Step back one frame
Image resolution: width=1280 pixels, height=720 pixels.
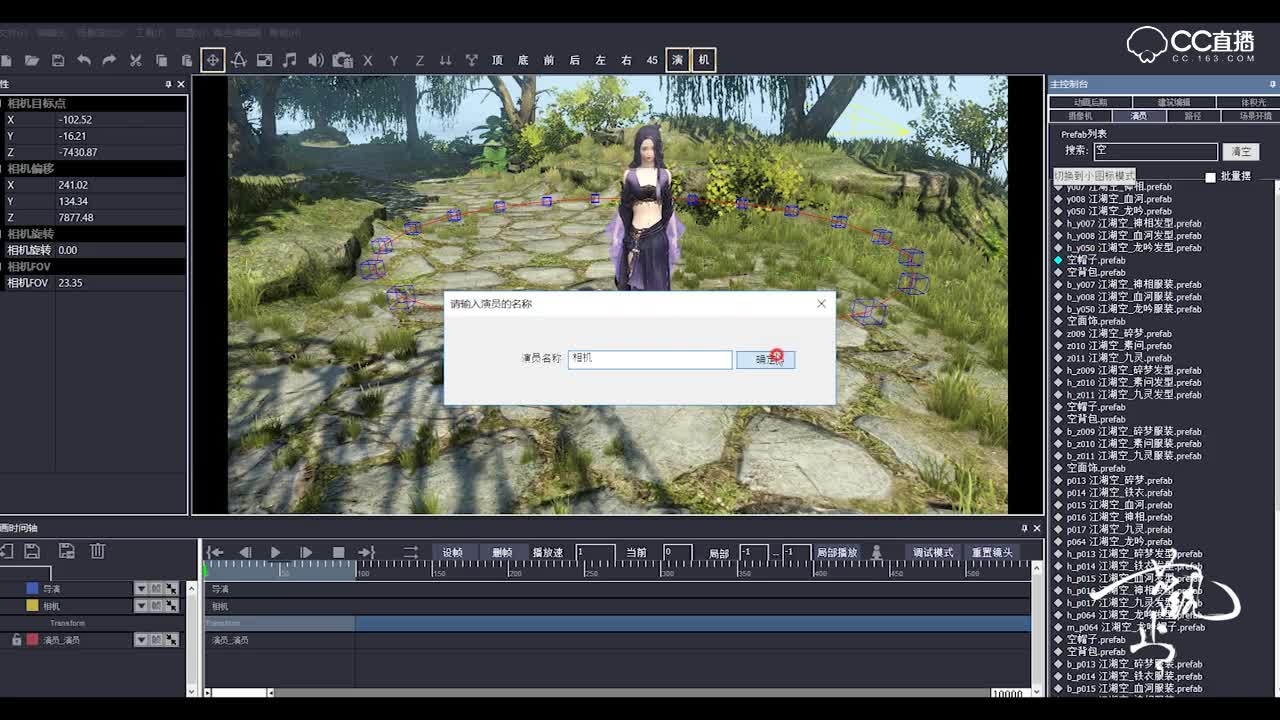point(245,552)
